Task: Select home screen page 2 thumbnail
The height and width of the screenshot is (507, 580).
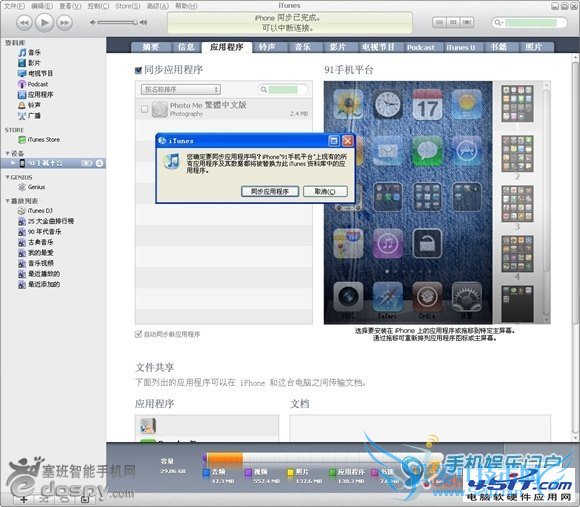Action: pos(517,153)
